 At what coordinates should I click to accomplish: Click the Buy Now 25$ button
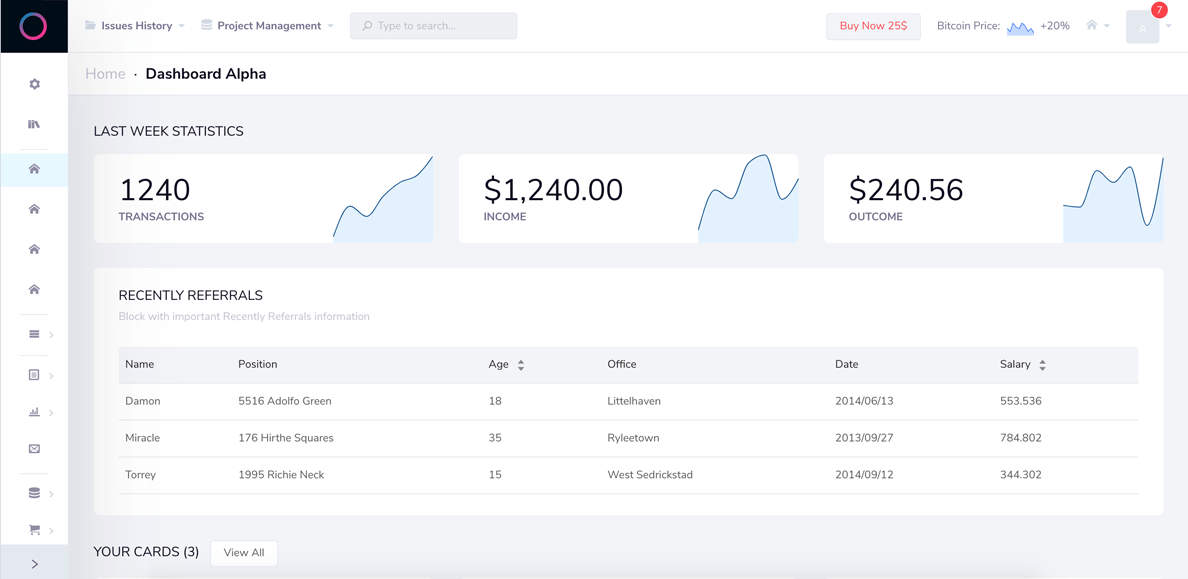pos(874,26)
